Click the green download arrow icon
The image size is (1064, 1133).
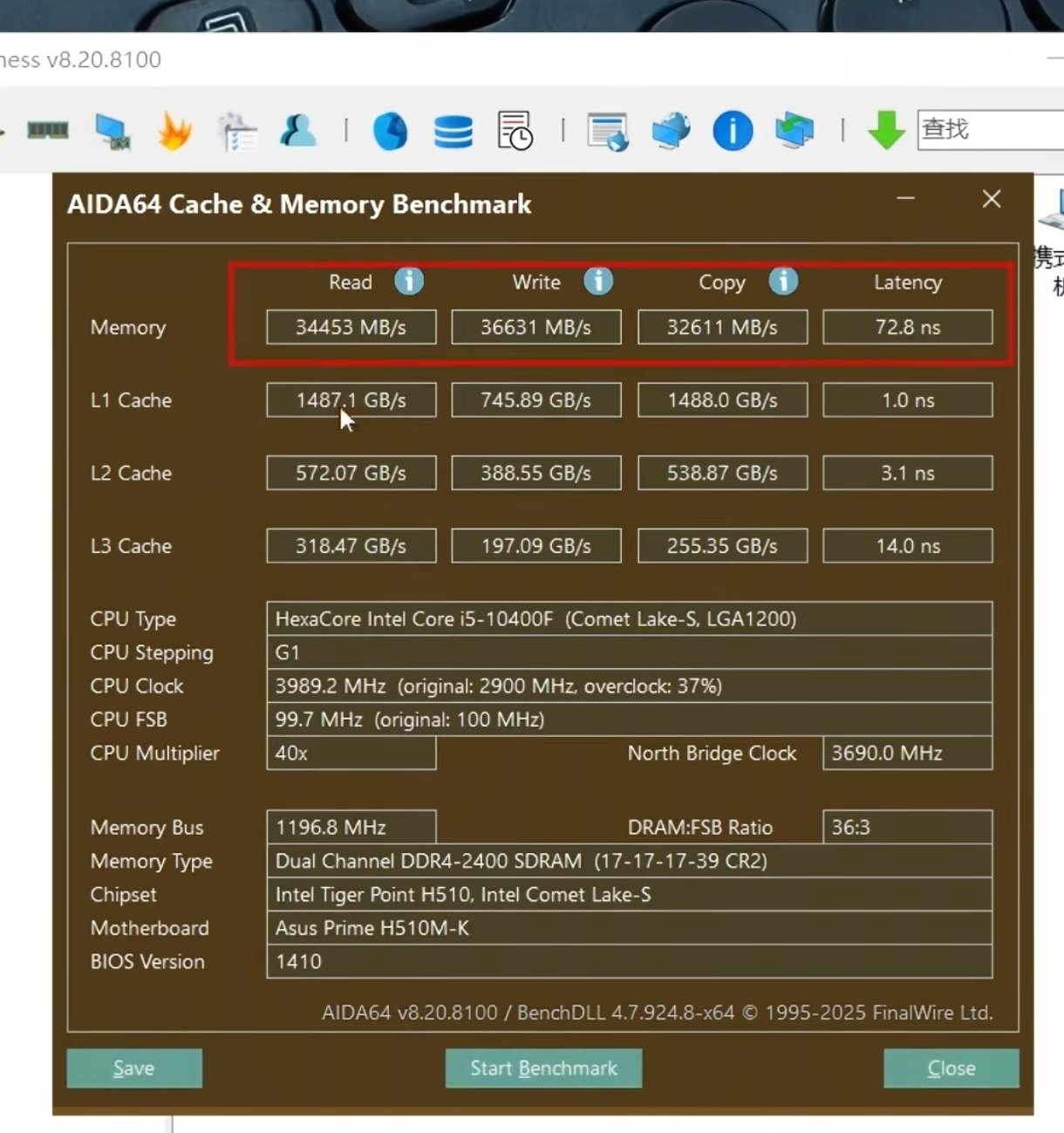(886, 131)
